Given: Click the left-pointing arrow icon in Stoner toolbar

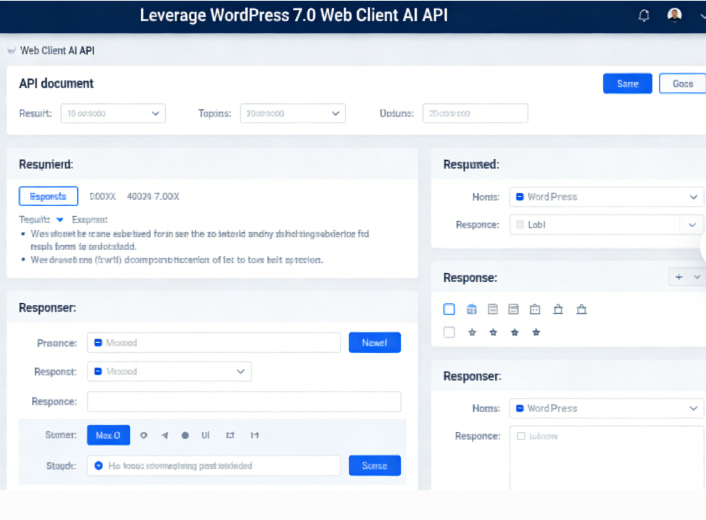Looking at the screenshot, I should pyautogui.click(x=164, y=435).
